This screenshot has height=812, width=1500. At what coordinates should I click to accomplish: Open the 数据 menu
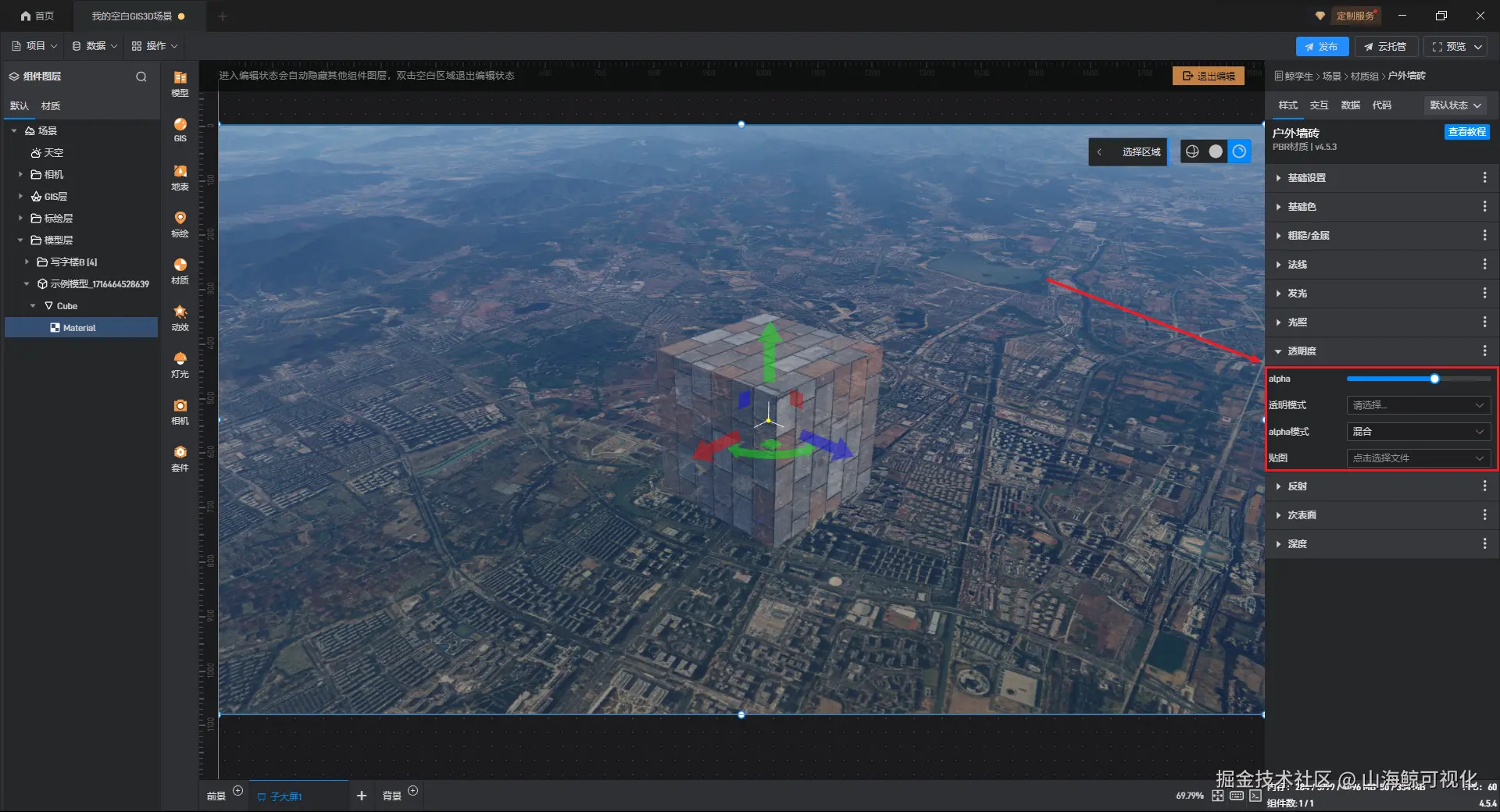click(95, 46)
